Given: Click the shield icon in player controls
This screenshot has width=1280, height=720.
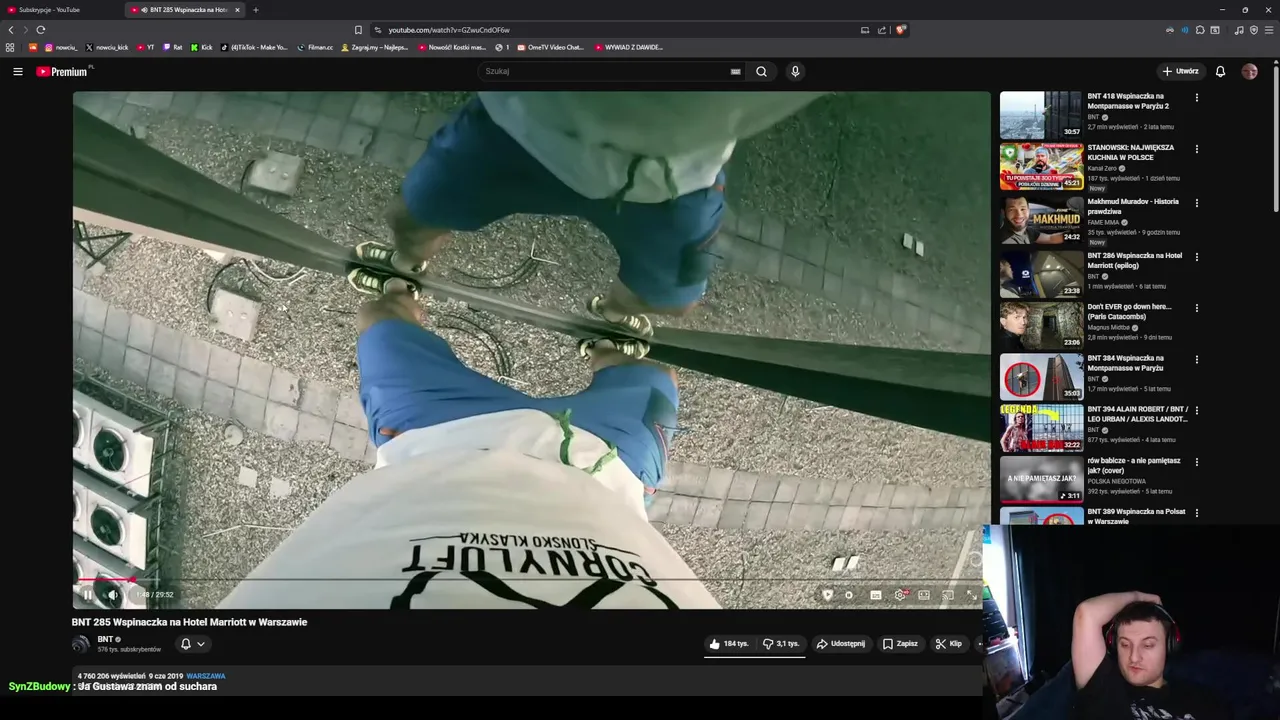Looking at the screenshot, I should [827, 595].
